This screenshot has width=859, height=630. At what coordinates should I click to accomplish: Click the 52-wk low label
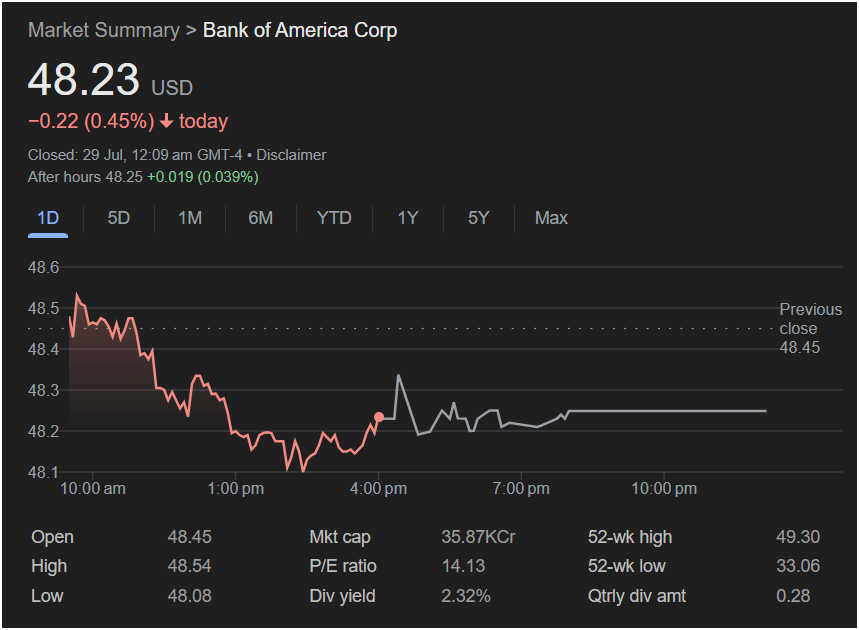627,566
